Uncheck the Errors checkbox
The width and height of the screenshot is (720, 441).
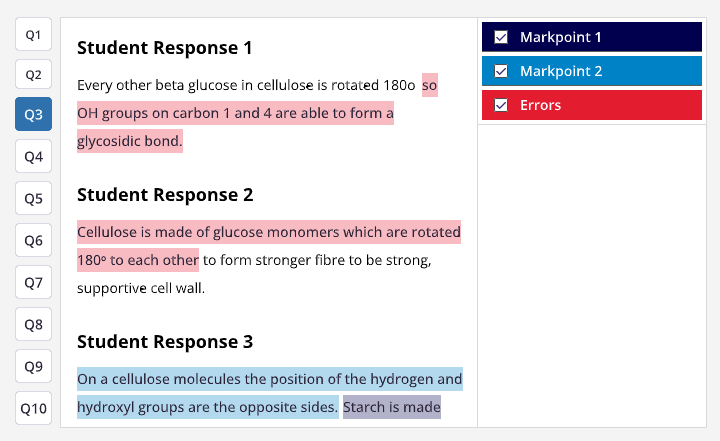(x=502, y=105)
